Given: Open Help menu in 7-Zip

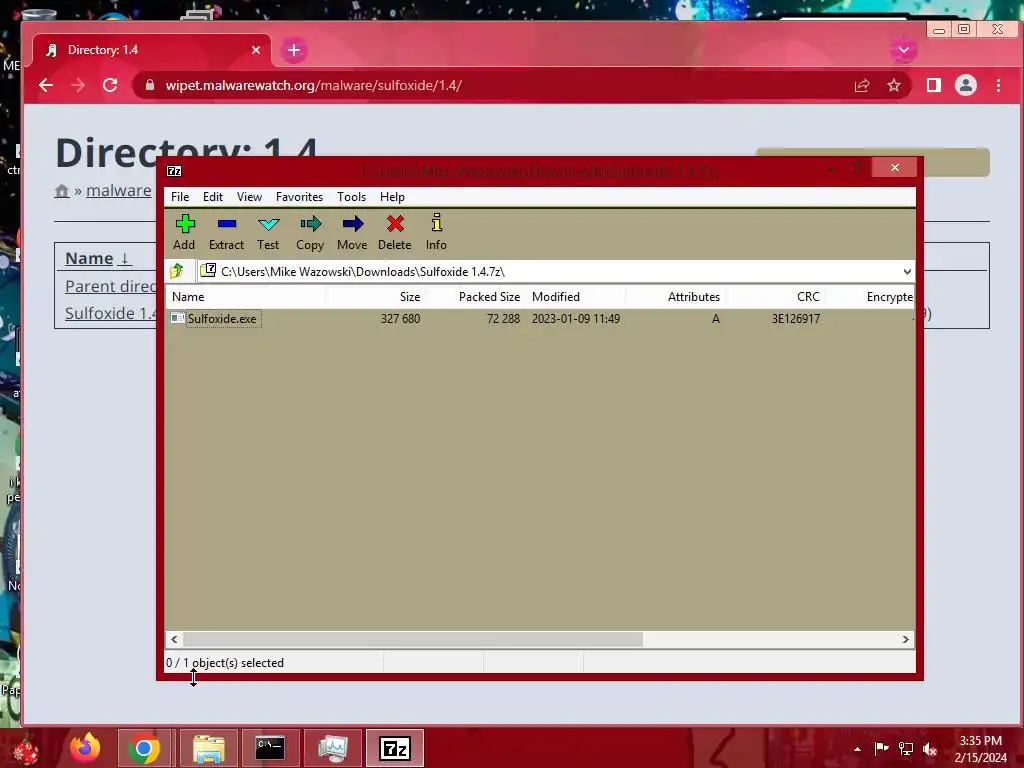Looking at the screenshot, I should [392, 197].
